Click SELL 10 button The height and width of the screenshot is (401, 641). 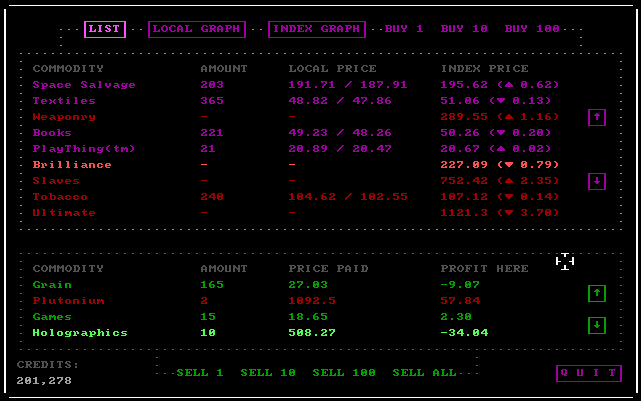(267, 373)
